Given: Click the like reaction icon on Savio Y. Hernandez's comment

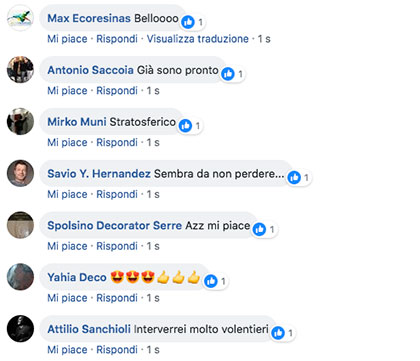Looking at the screenshot, I should [294, 177].
